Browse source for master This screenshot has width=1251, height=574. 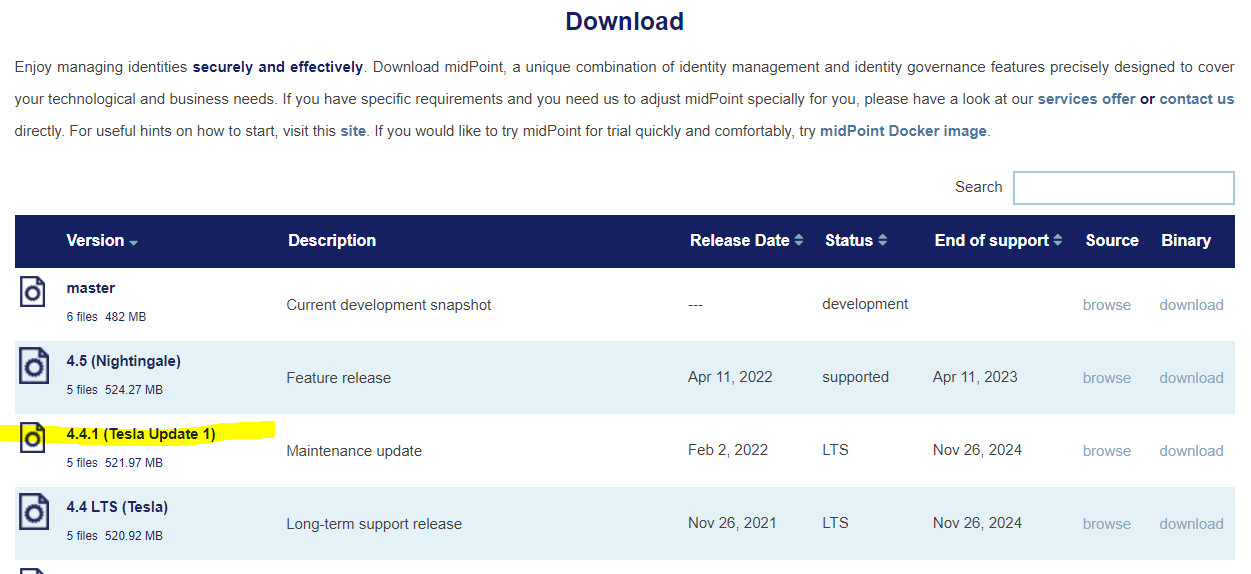1107,305
